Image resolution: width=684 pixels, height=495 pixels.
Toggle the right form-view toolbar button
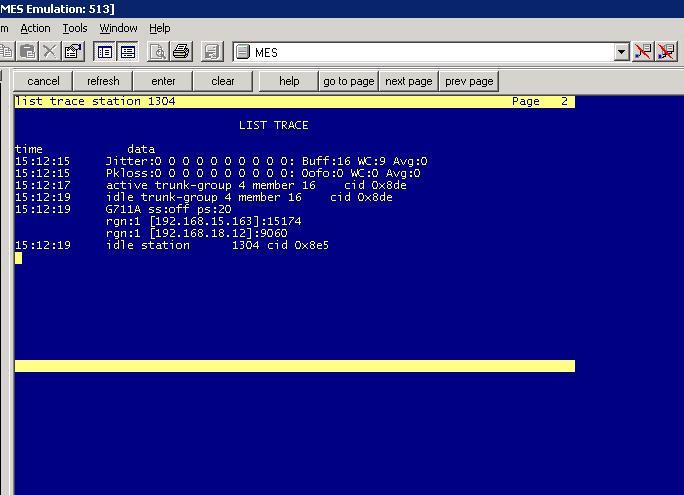[x=127, y=52]
